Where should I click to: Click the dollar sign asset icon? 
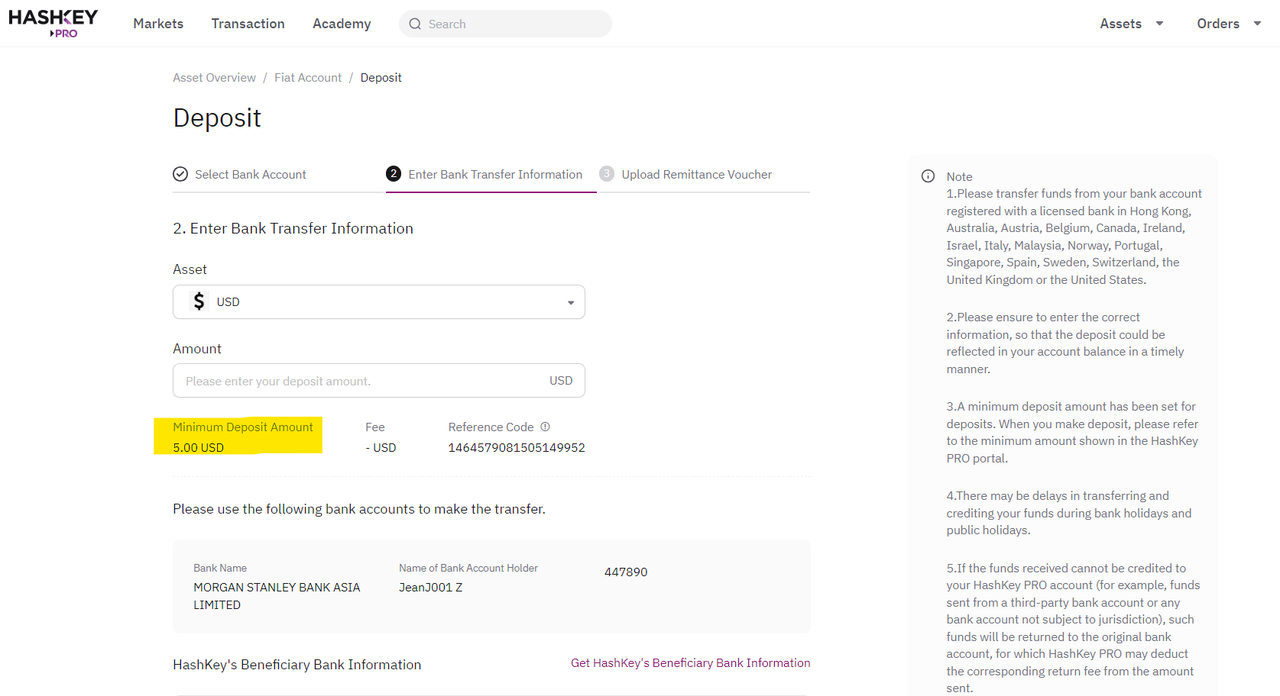coord(199,301)
